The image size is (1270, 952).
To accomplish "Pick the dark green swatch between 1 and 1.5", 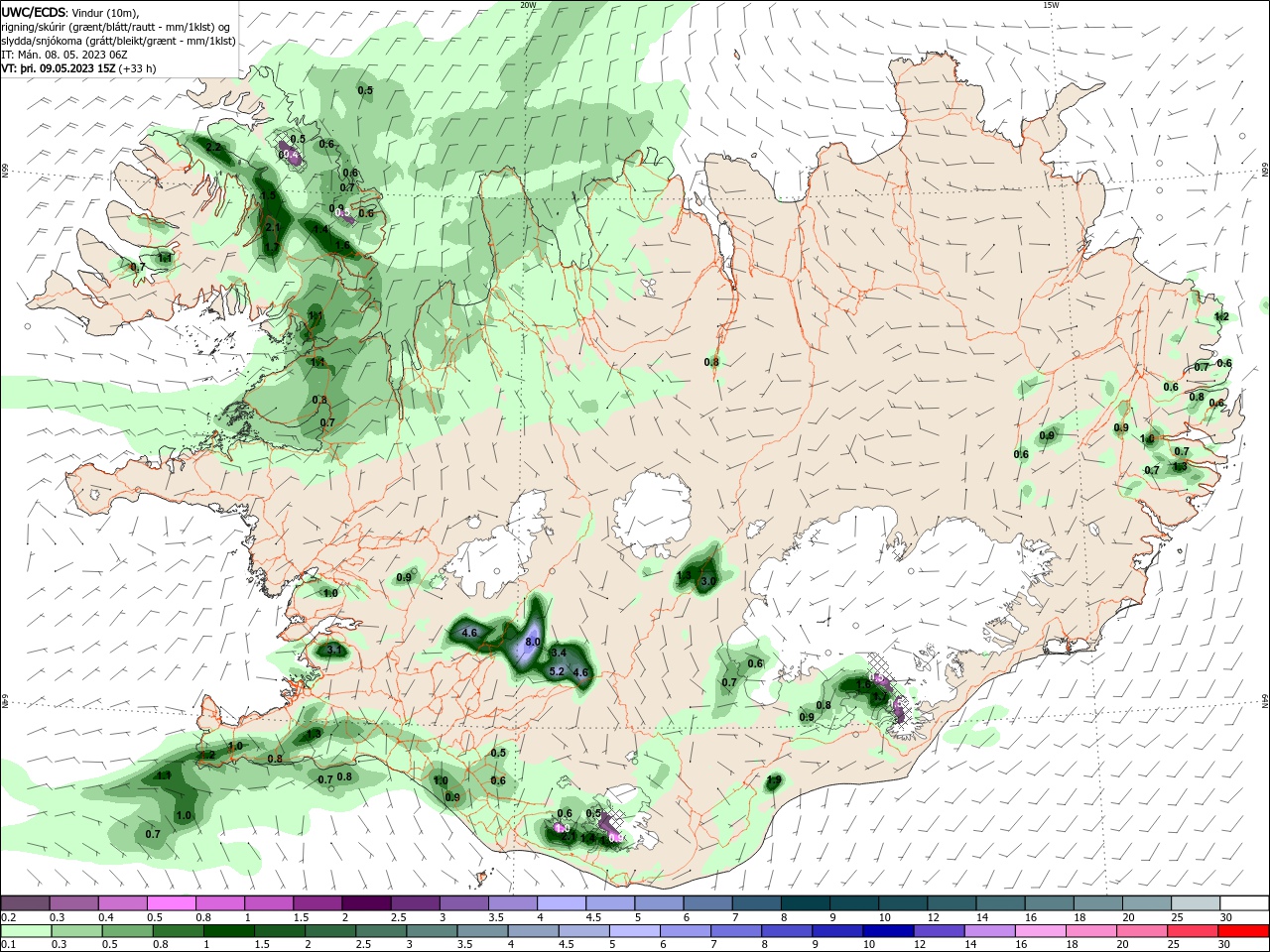I will pos(228,931).
